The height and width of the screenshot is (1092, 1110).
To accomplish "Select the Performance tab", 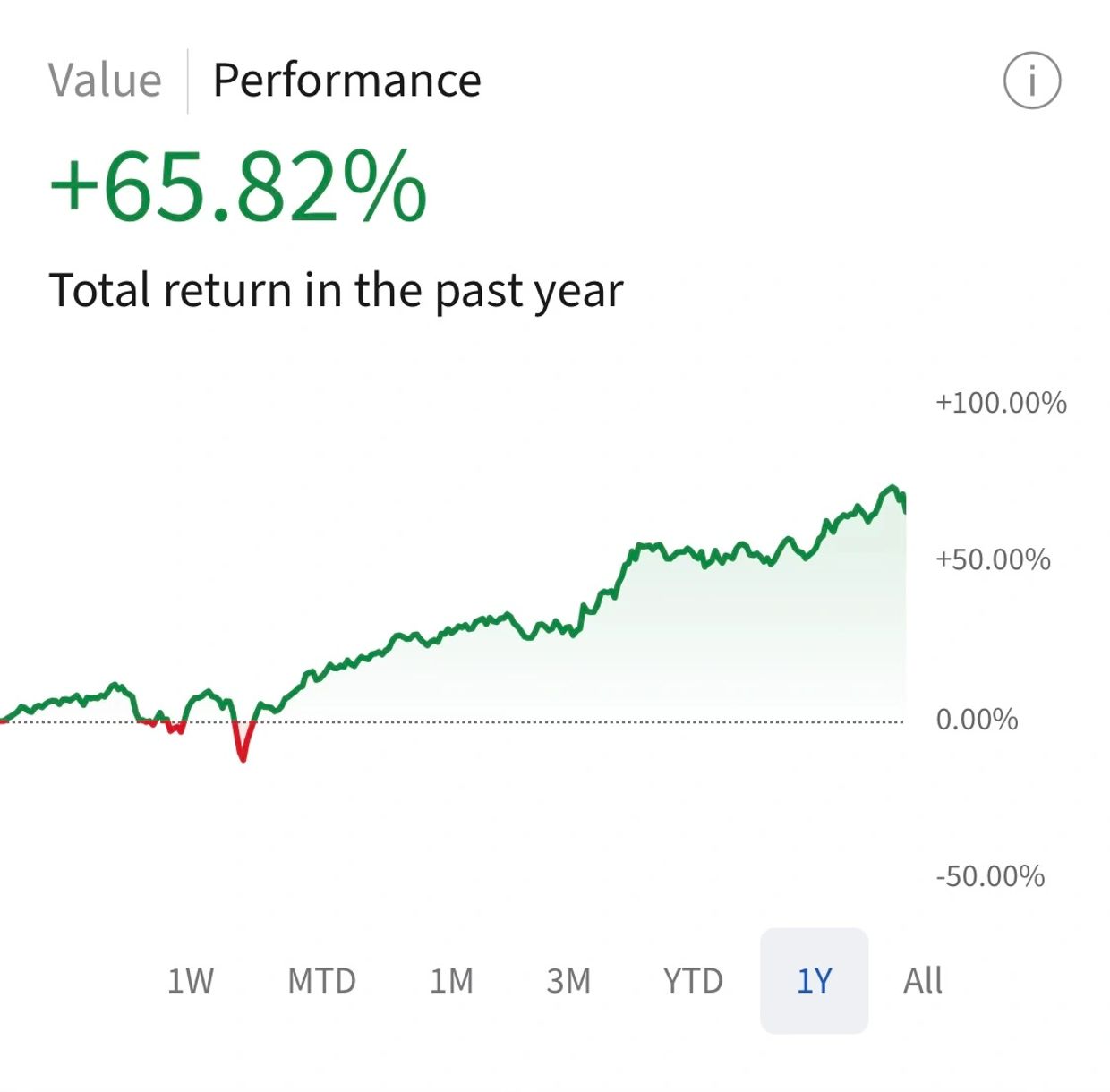I will click(x=346, y=81).
